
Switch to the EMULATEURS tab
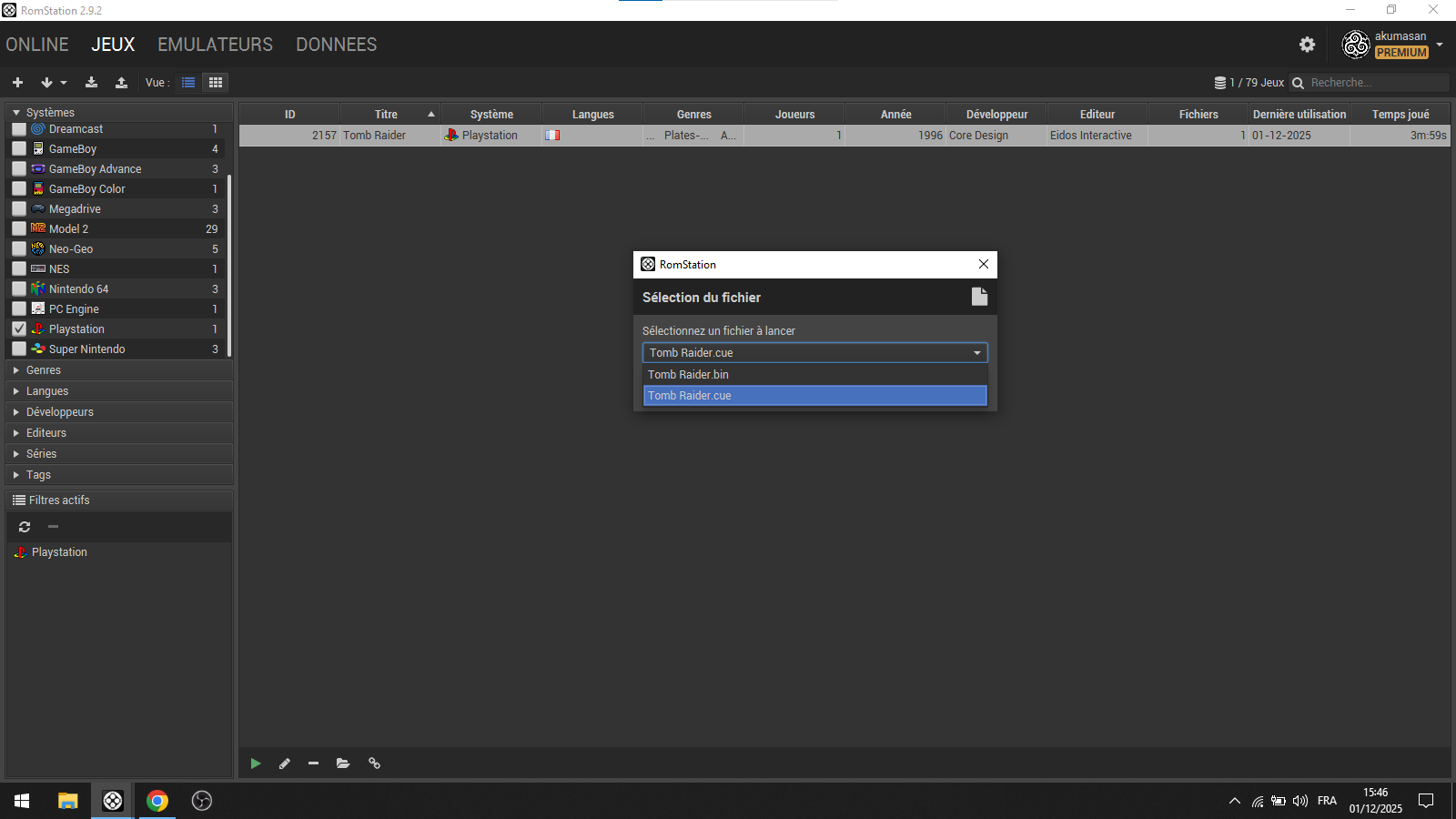(215, 45)
